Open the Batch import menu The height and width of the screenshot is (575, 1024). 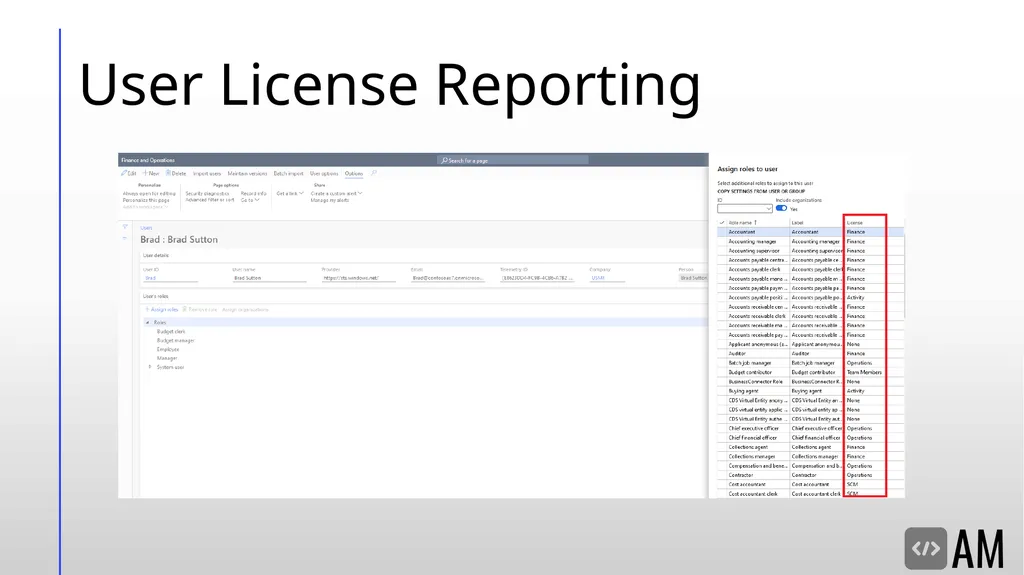[288, 174]
